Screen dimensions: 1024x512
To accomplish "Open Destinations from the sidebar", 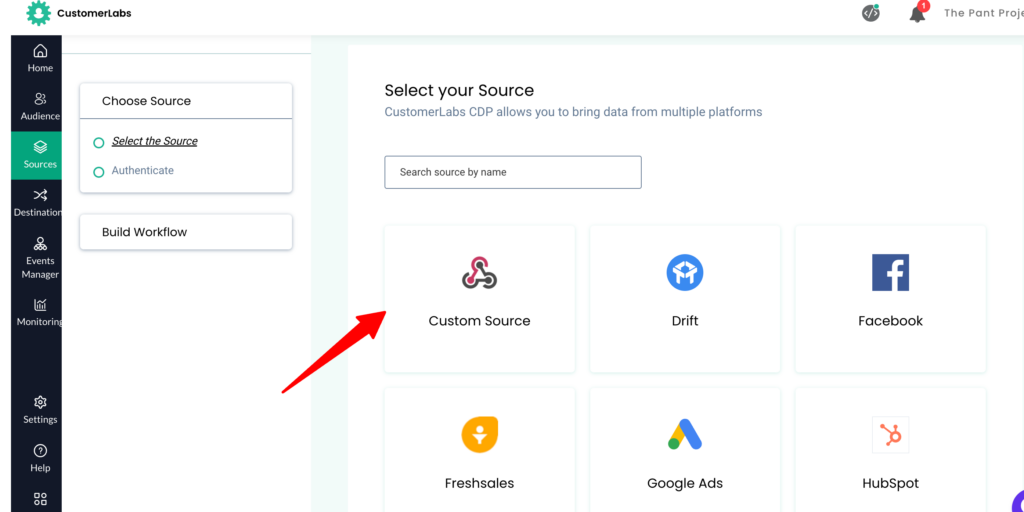I will 40,195.
